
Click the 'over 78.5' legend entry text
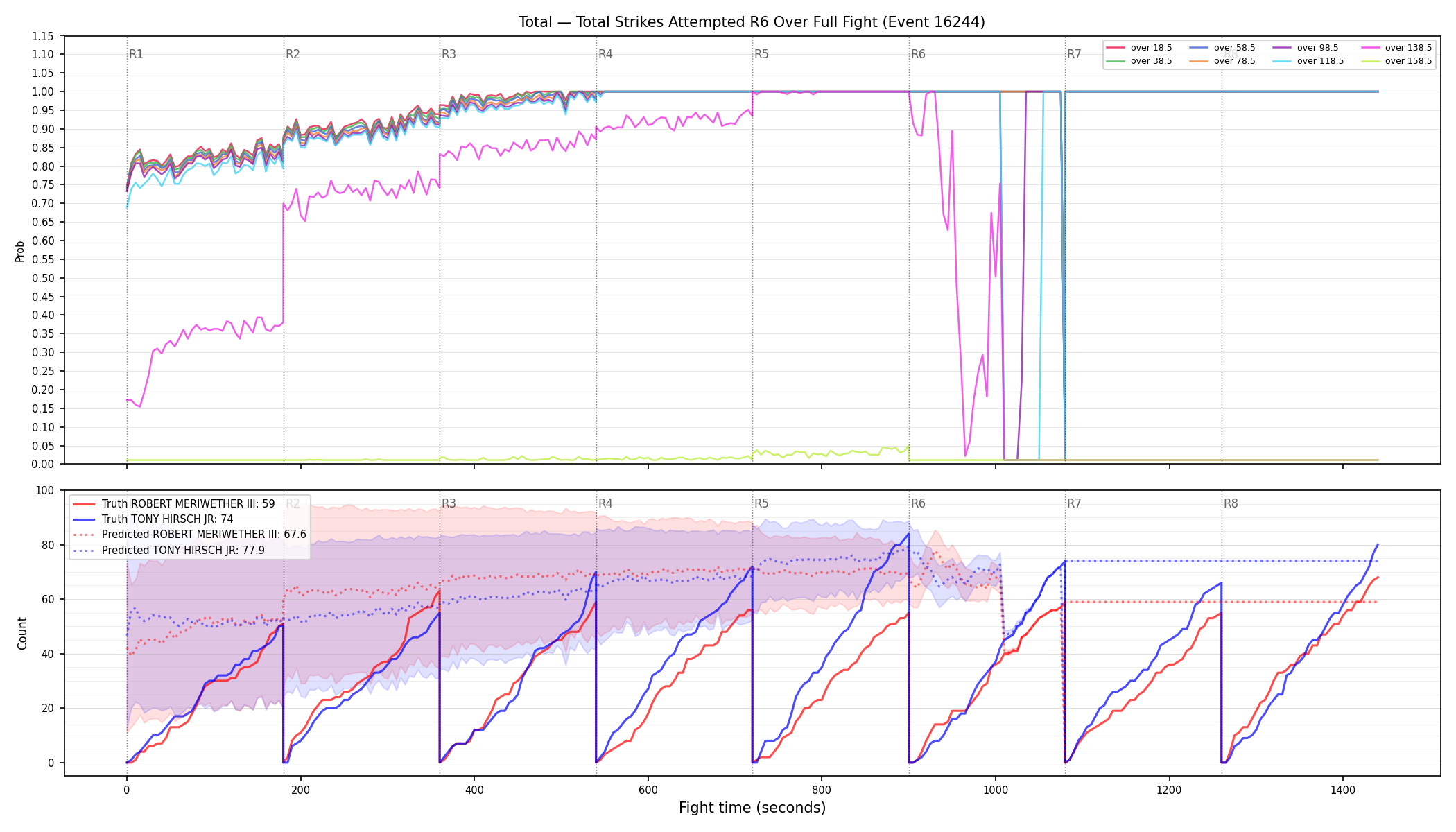click(x=1234, y=61)
